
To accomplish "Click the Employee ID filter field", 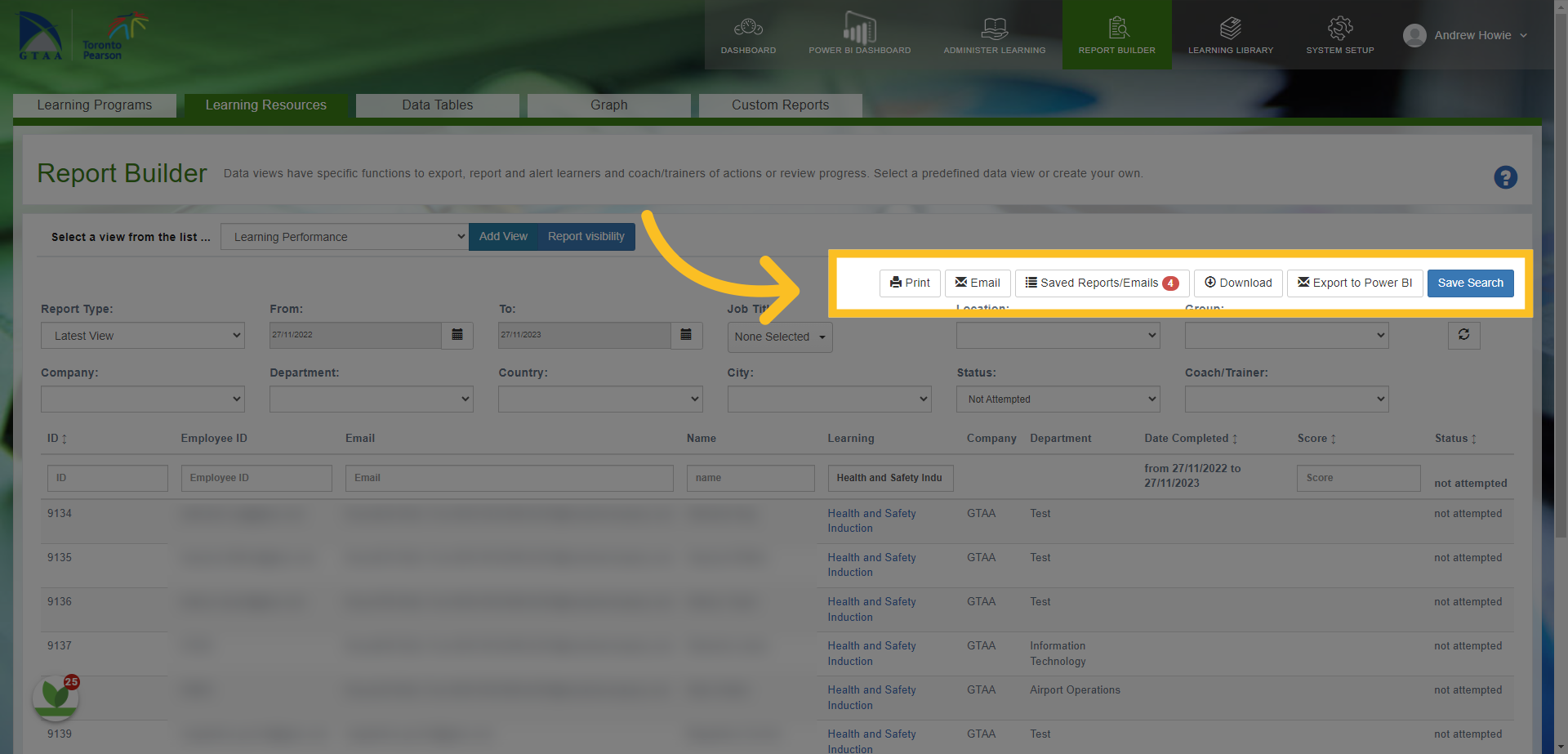I will click(256, 478).
